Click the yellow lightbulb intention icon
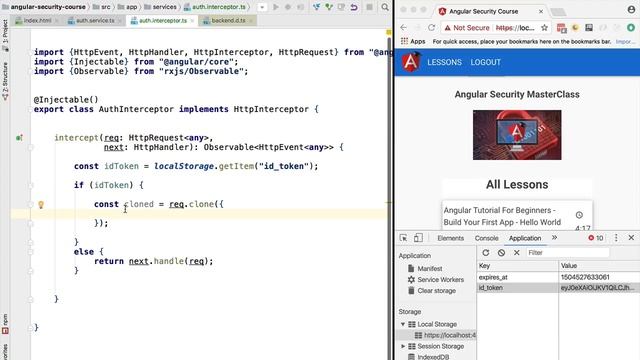This screenshot has width=640, height=360. click(41, 204)
